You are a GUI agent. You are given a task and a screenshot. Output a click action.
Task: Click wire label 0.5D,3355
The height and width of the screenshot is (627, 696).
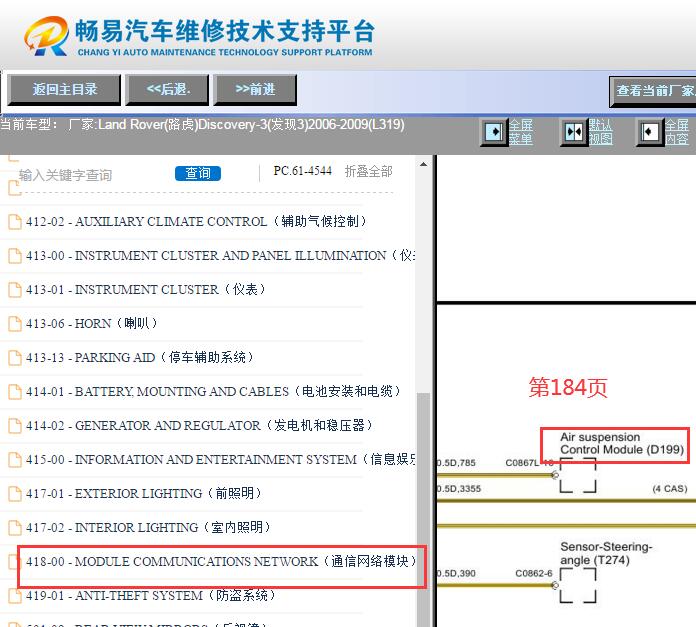click(459, 489)
